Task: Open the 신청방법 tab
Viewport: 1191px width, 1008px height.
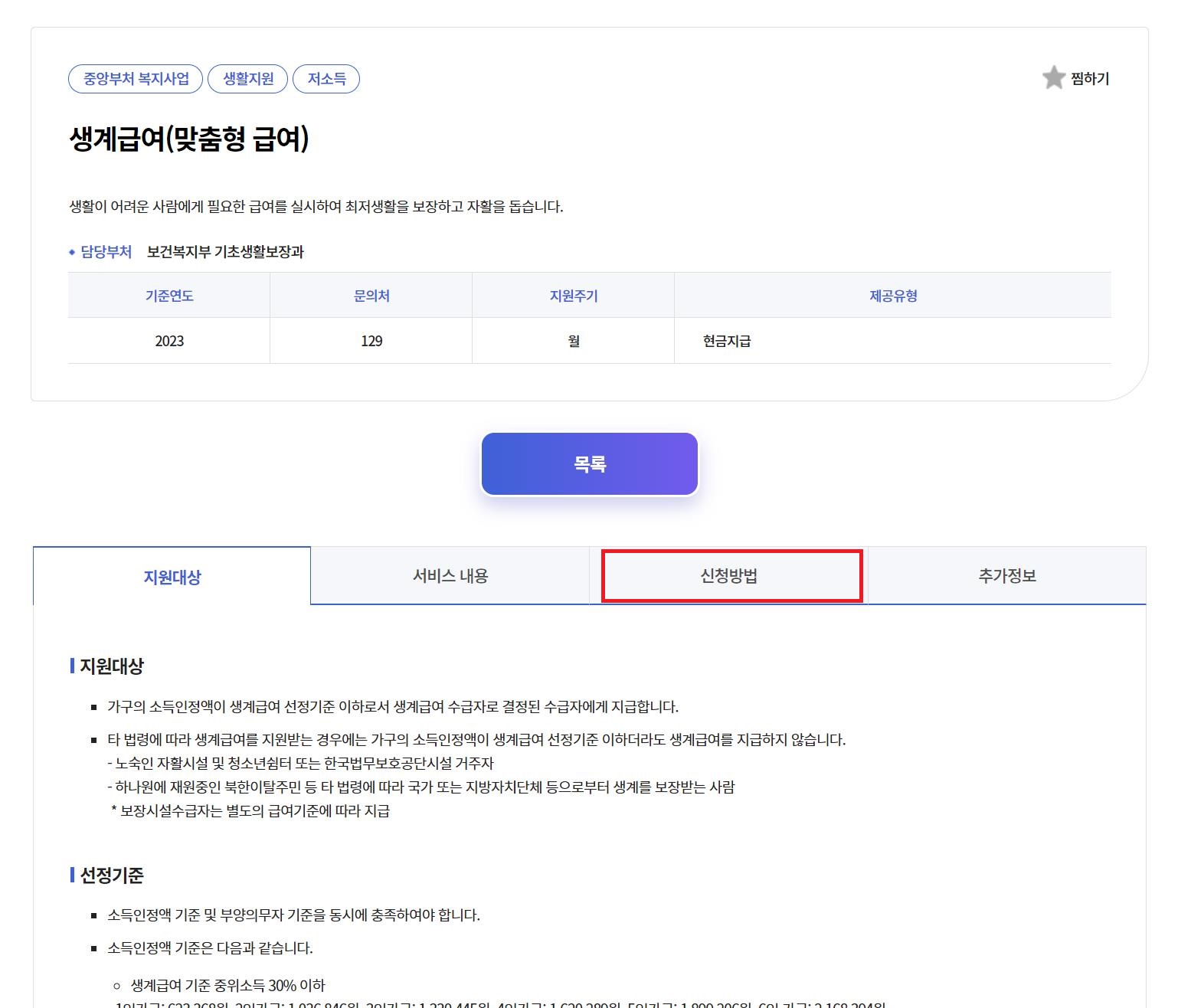Action: tap(729, 575)
